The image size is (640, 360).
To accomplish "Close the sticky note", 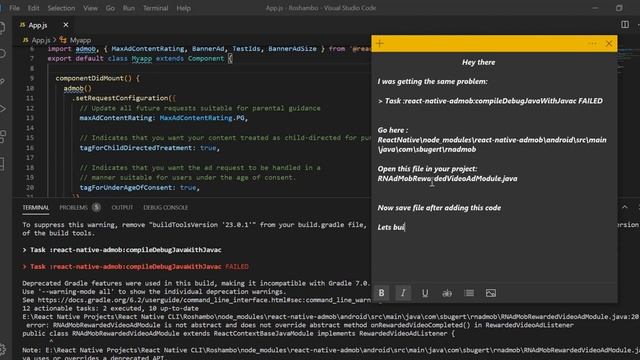I will (x=609, y=43).
